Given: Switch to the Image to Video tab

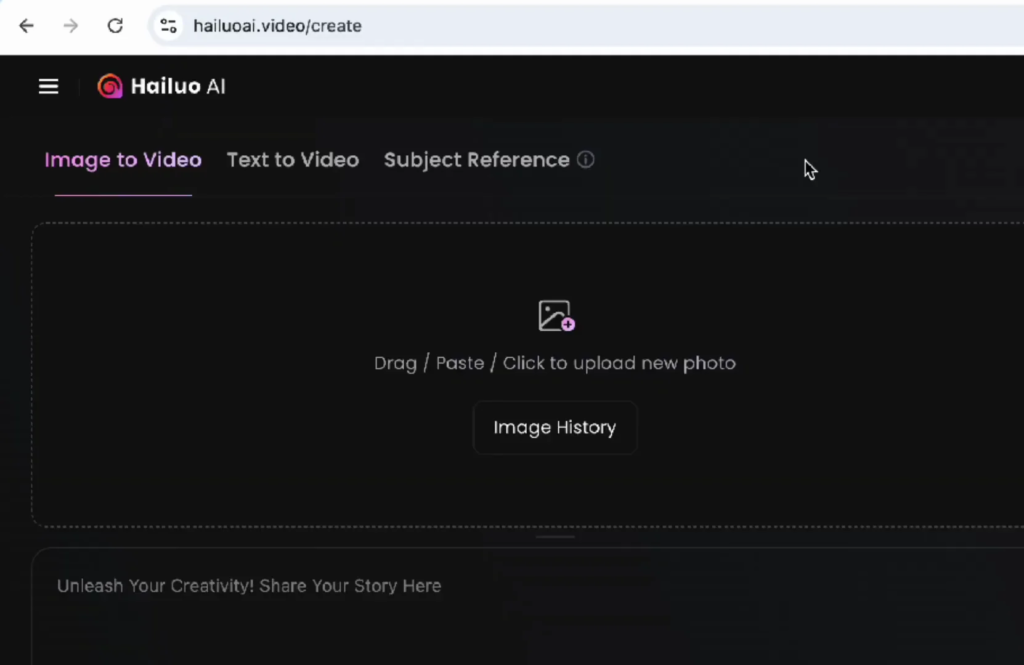Looking at the screenshot, I should coord(123,160).
